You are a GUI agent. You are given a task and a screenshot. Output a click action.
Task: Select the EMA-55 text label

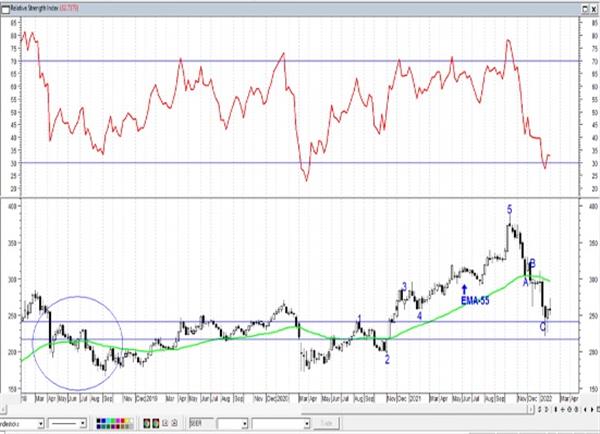pyautogui.click(x=475, y=301)
